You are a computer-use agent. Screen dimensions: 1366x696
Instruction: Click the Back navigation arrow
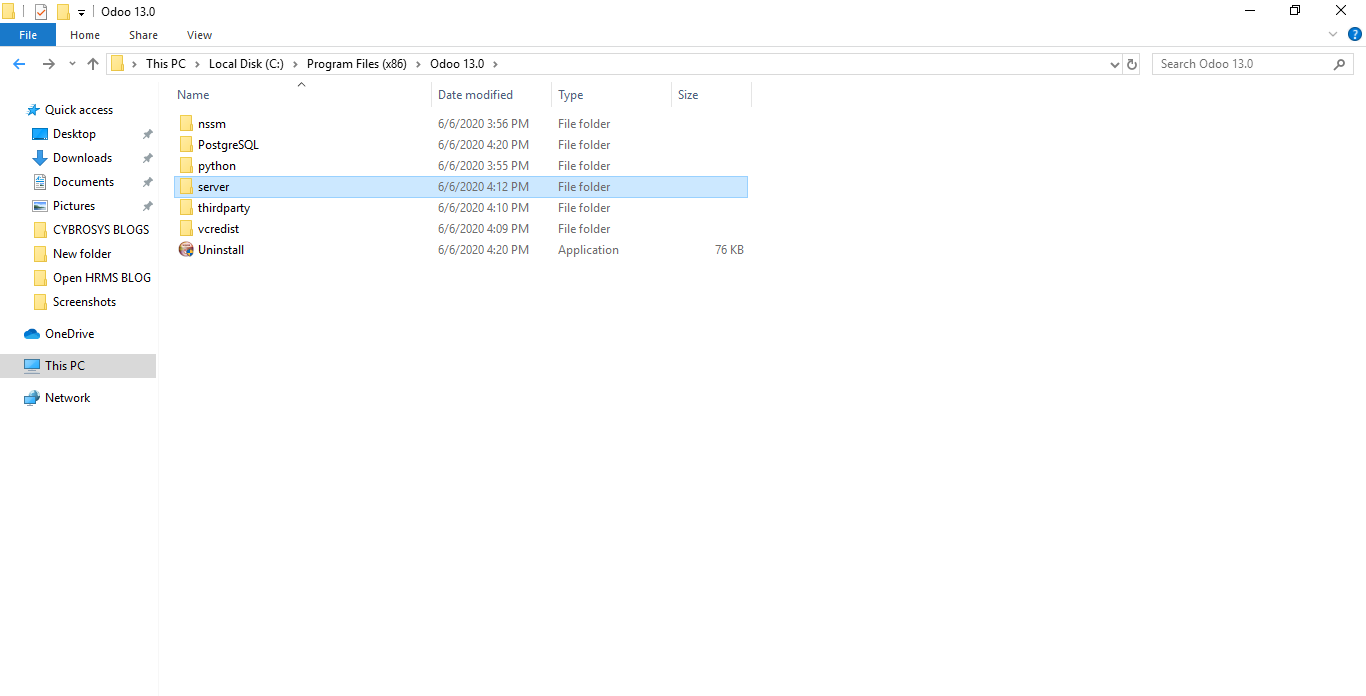pos(19,64)
